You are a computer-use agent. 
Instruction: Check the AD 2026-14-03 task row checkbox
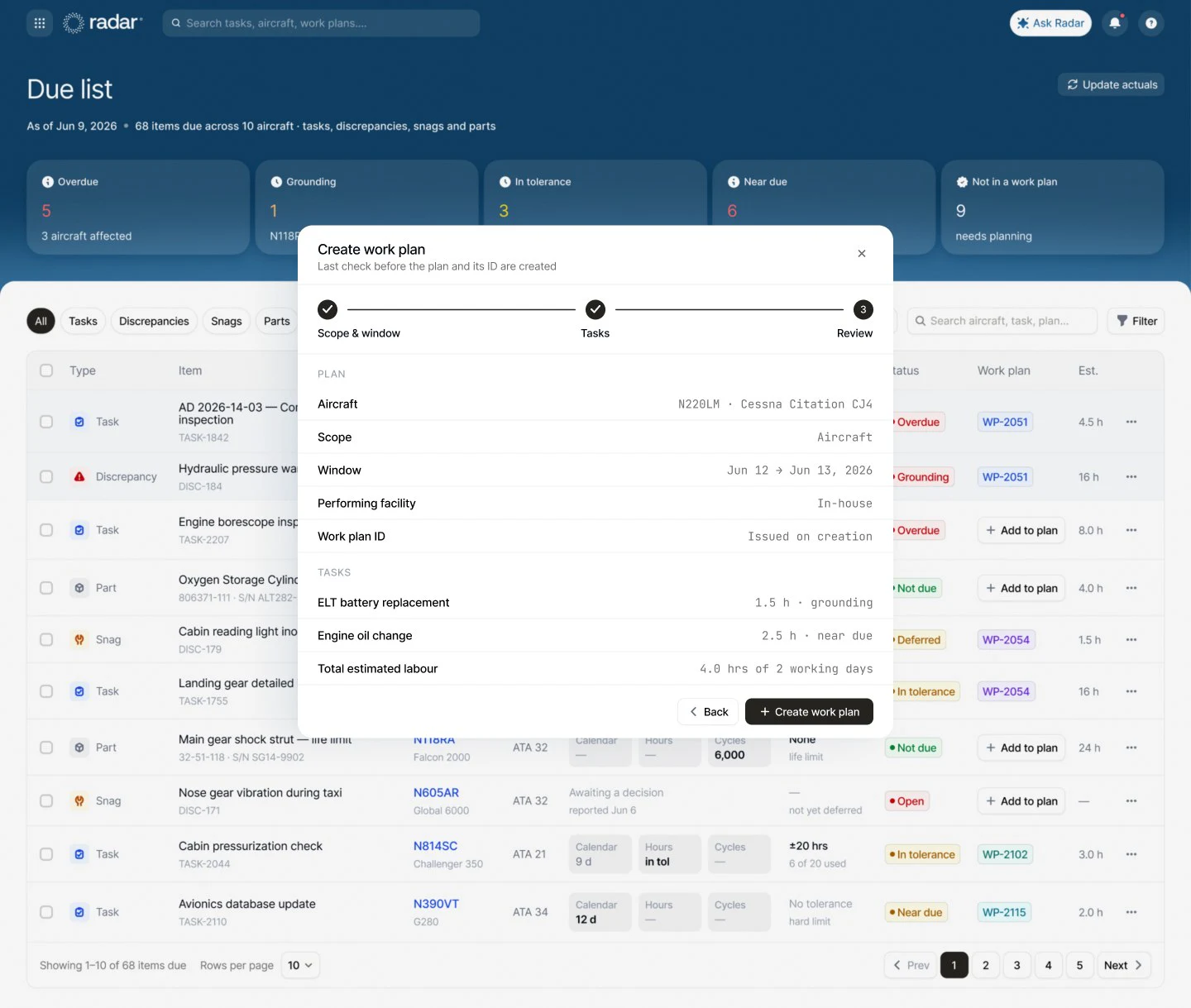coord(46,422)
